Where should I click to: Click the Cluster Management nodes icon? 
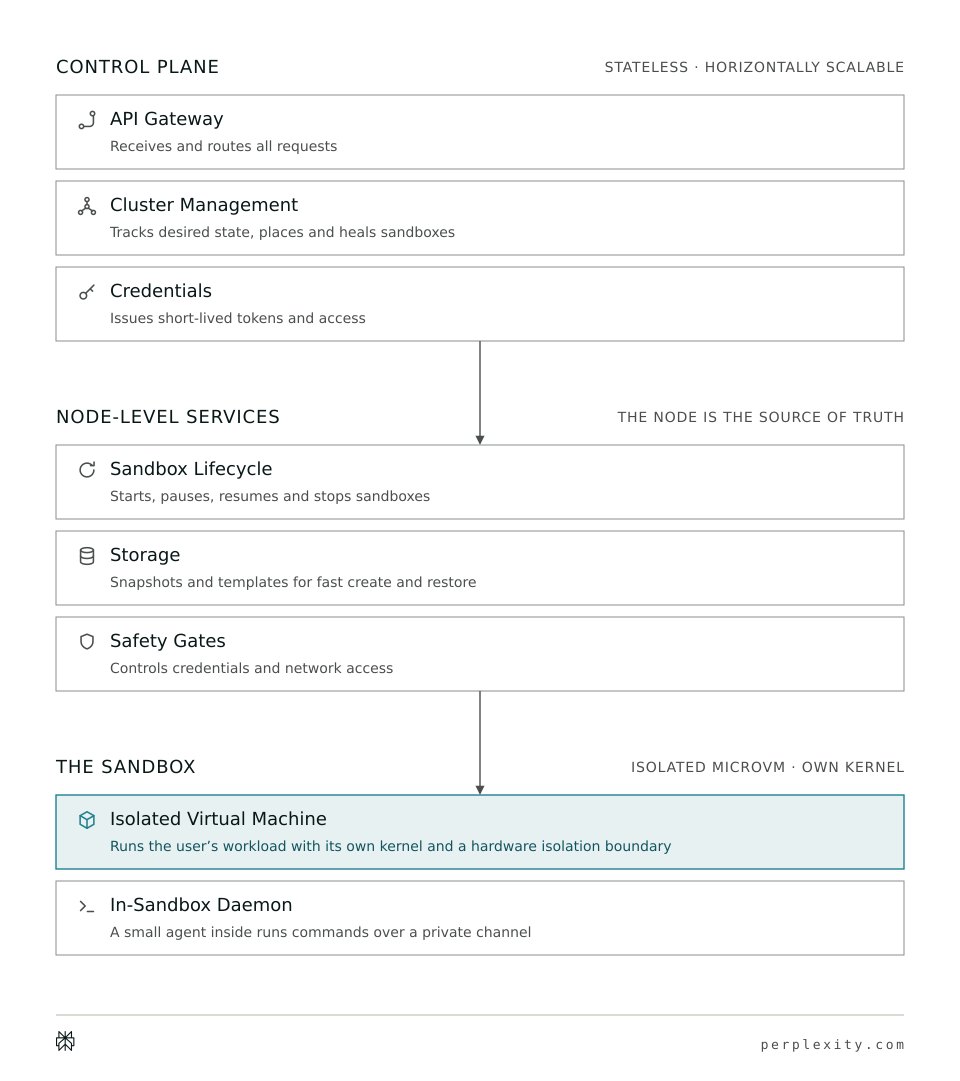click(x=87, y=206)
